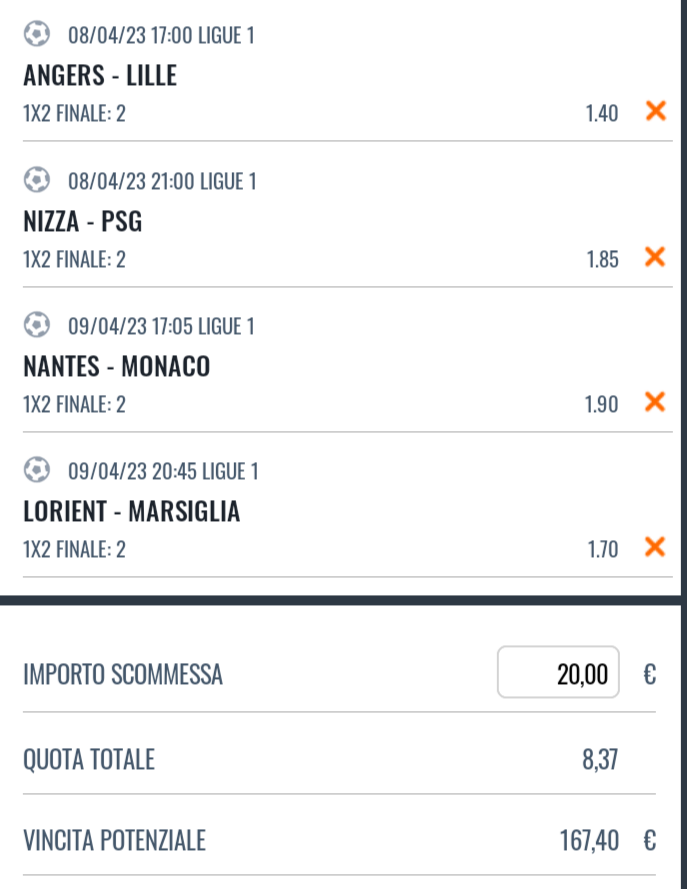This screenshot has height=889, width=687.
Task: Click the soccer ball icon for Lorient - Marsiglia
Action: click(x=37, y=470)
